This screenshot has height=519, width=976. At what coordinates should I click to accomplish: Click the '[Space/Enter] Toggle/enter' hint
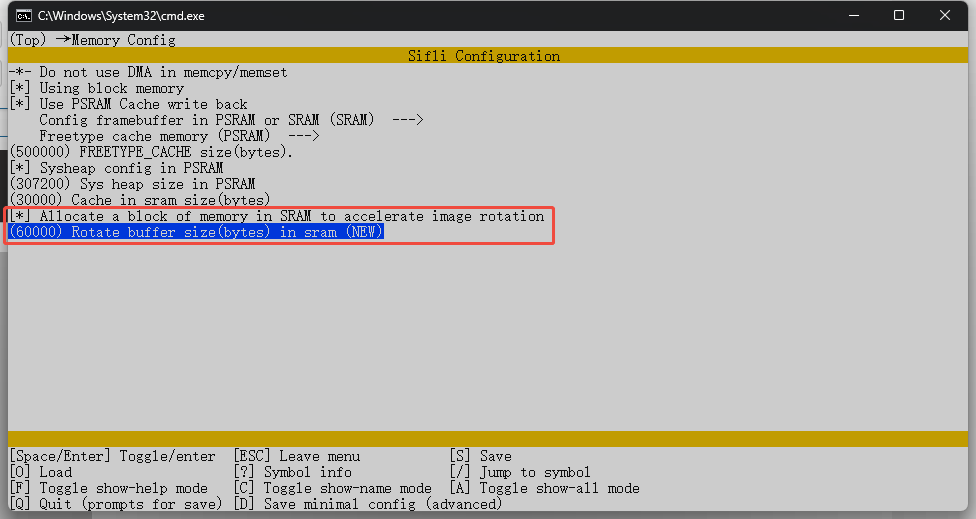pyautogui.click(x=113, y=456)
